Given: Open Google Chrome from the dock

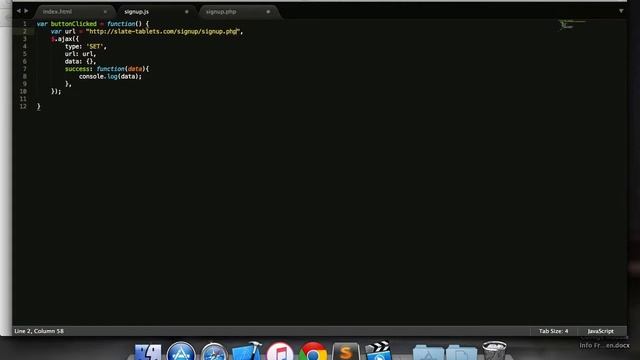Looking at the screenshot, I should (x=313, y=351).
